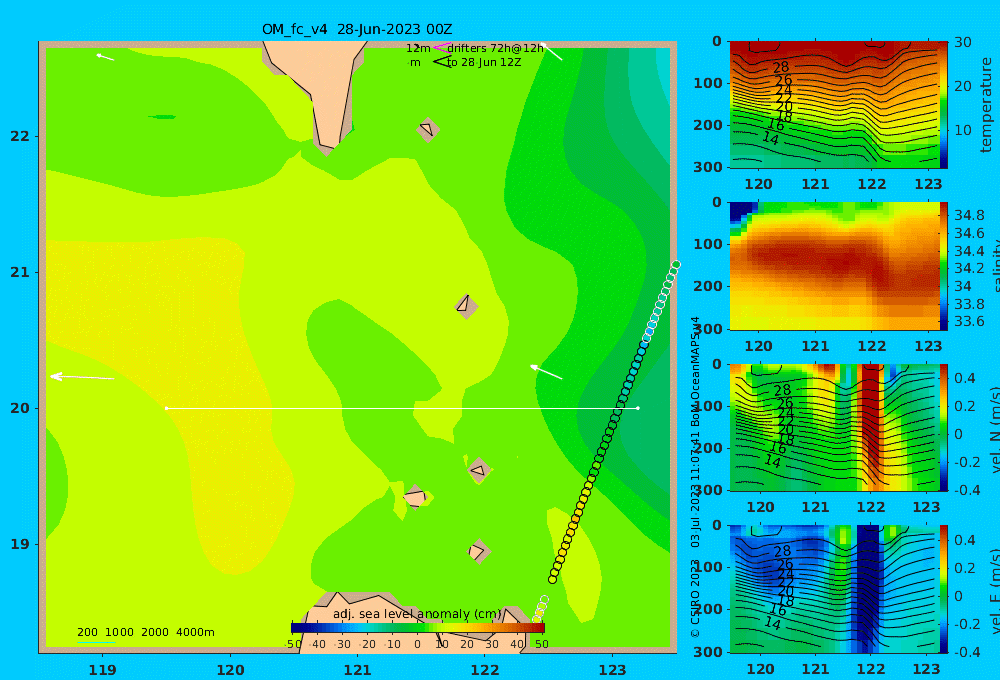Click the '28' contour label in temperature panel
Image resolution: width=1000 pixels, height=680 pixels.
pos(781,67)
